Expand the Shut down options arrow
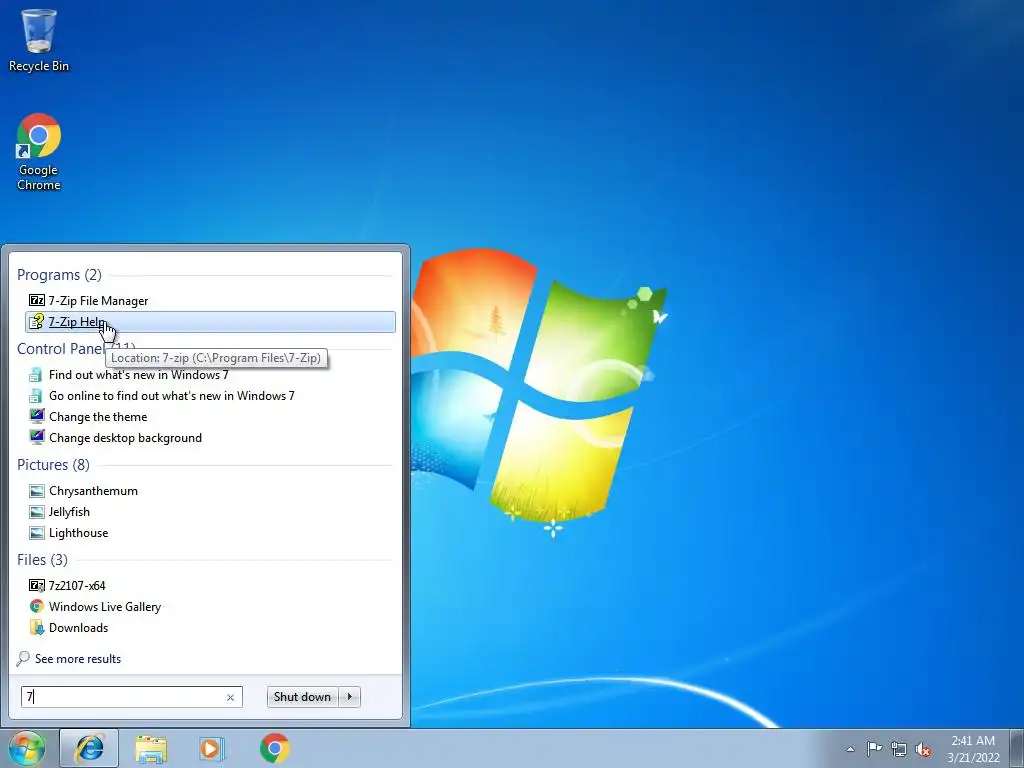 tap(350, 697)
